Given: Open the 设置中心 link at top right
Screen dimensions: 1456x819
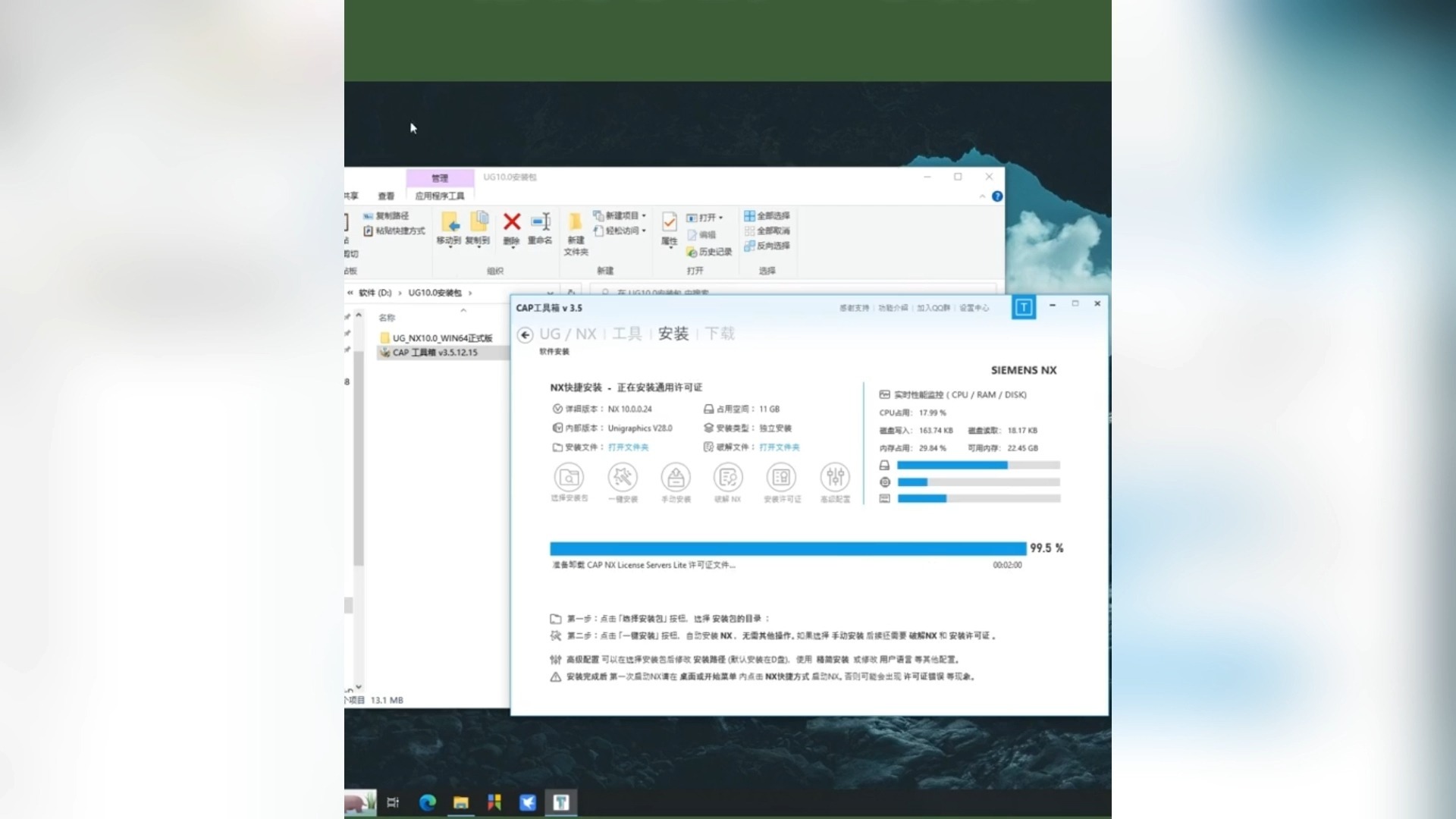Looking at the screenshot, I should pyautogui.click(x=974, y=308).
